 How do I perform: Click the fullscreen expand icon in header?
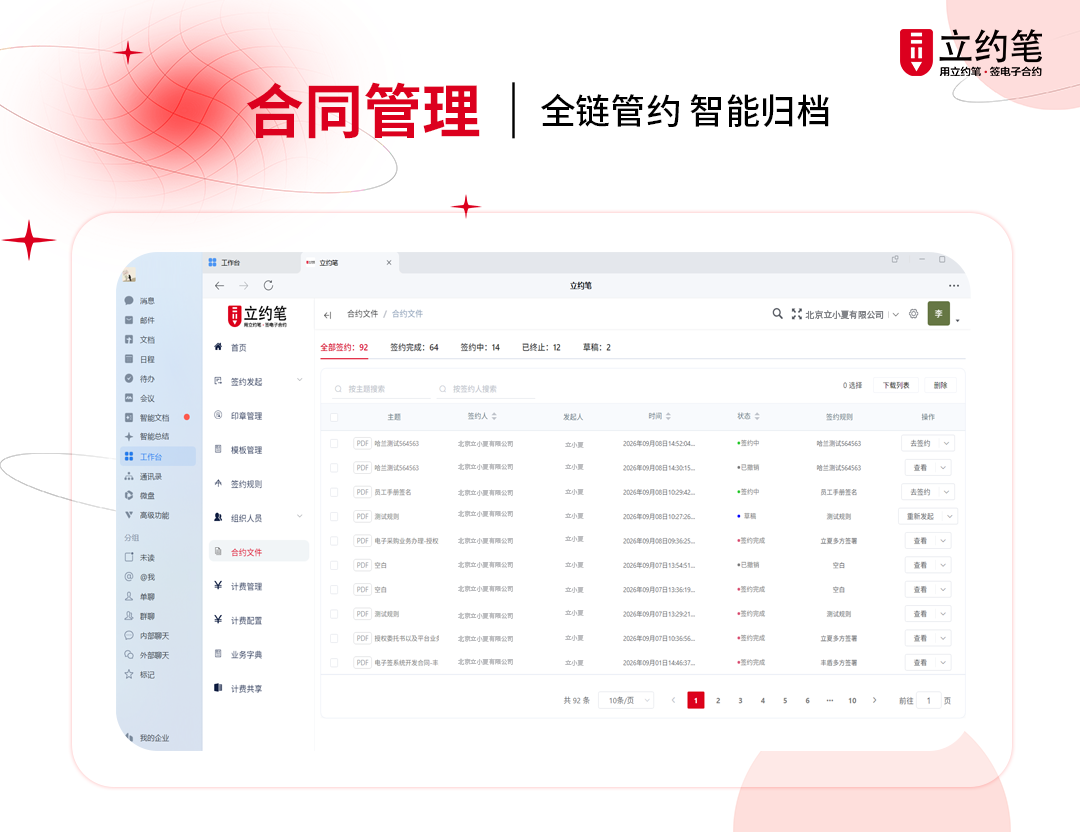point(796,314)
